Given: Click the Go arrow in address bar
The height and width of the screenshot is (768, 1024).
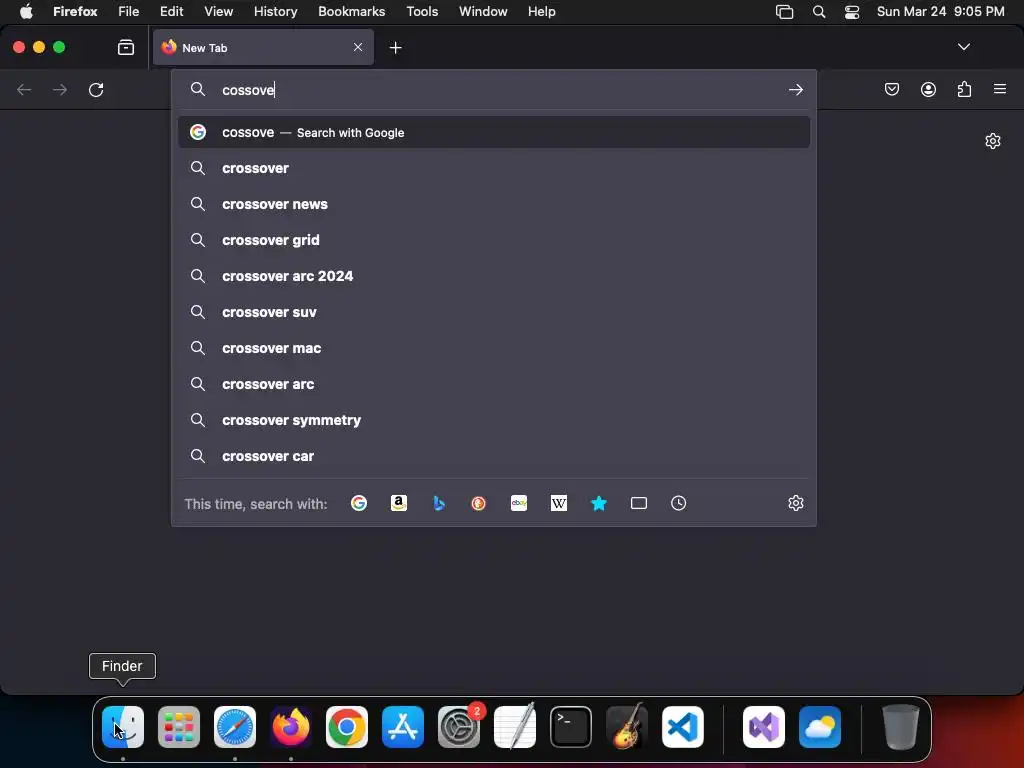Looking at the screenshot, I should pyautogui.click(x=795, y=90).
